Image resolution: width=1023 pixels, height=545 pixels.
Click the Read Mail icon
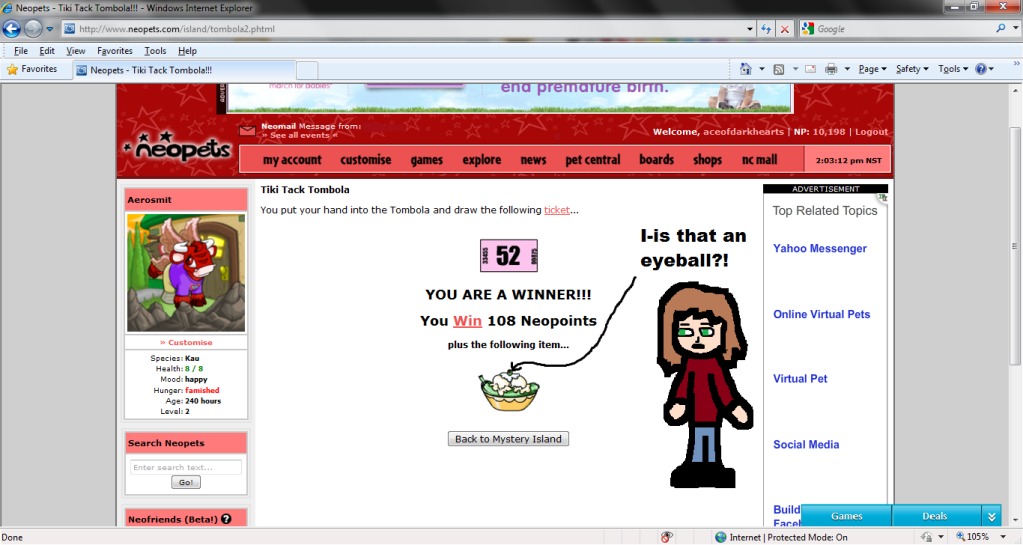810,69
